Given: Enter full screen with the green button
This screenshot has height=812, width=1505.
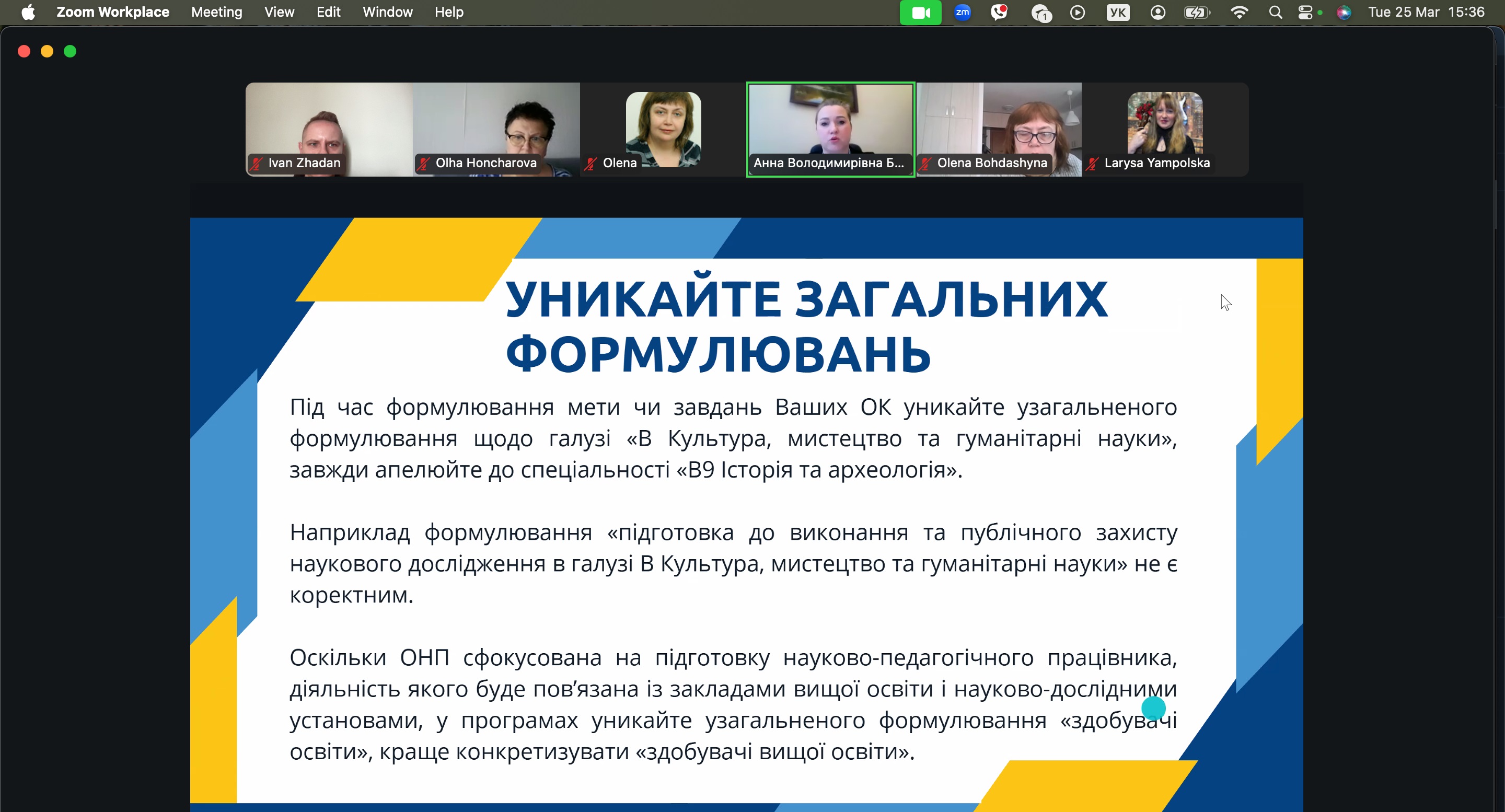Looking at the screenshot, I should pos(70,51).
